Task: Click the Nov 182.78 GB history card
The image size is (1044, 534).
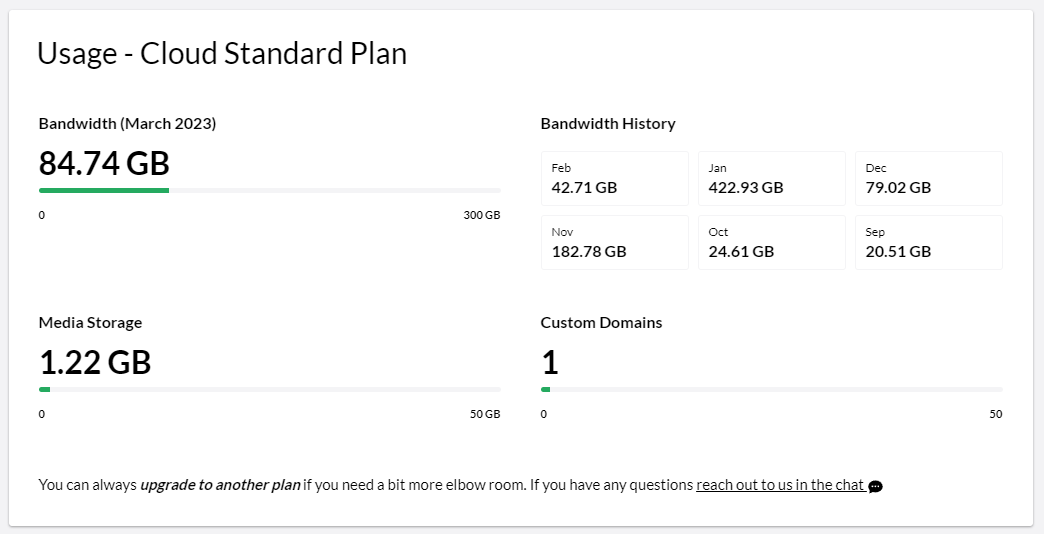Action: pos(615,242)
